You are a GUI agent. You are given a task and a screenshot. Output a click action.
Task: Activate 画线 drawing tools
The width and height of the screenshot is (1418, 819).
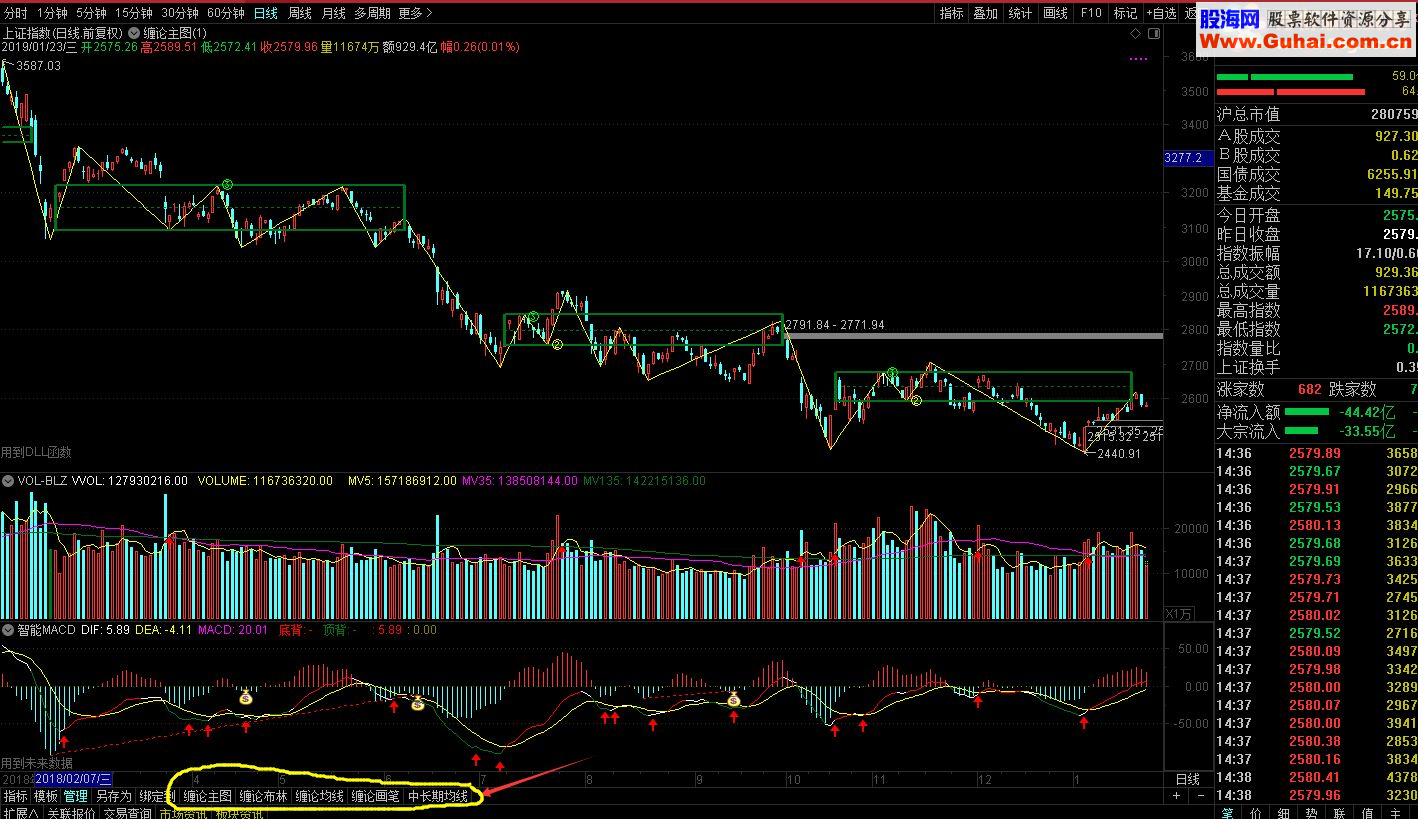pyautogui.click(x=1056, y=13)
